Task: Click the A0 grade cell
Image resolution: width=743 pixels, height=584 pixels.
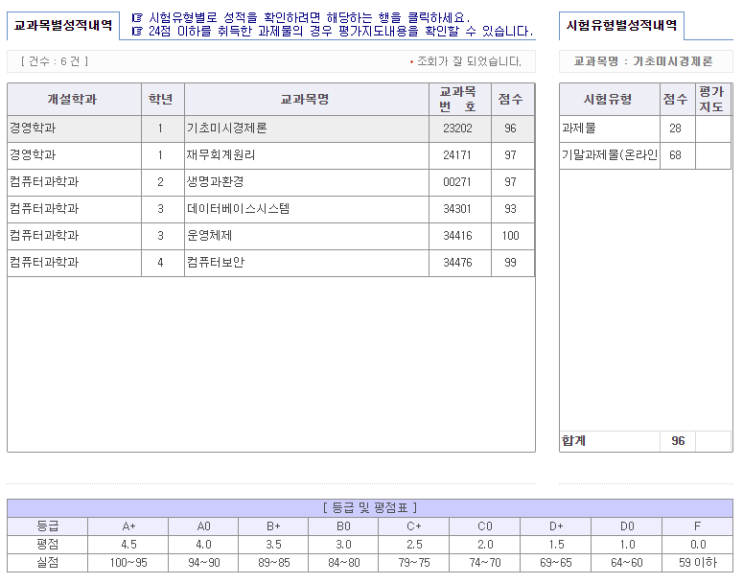Action: 204,527
